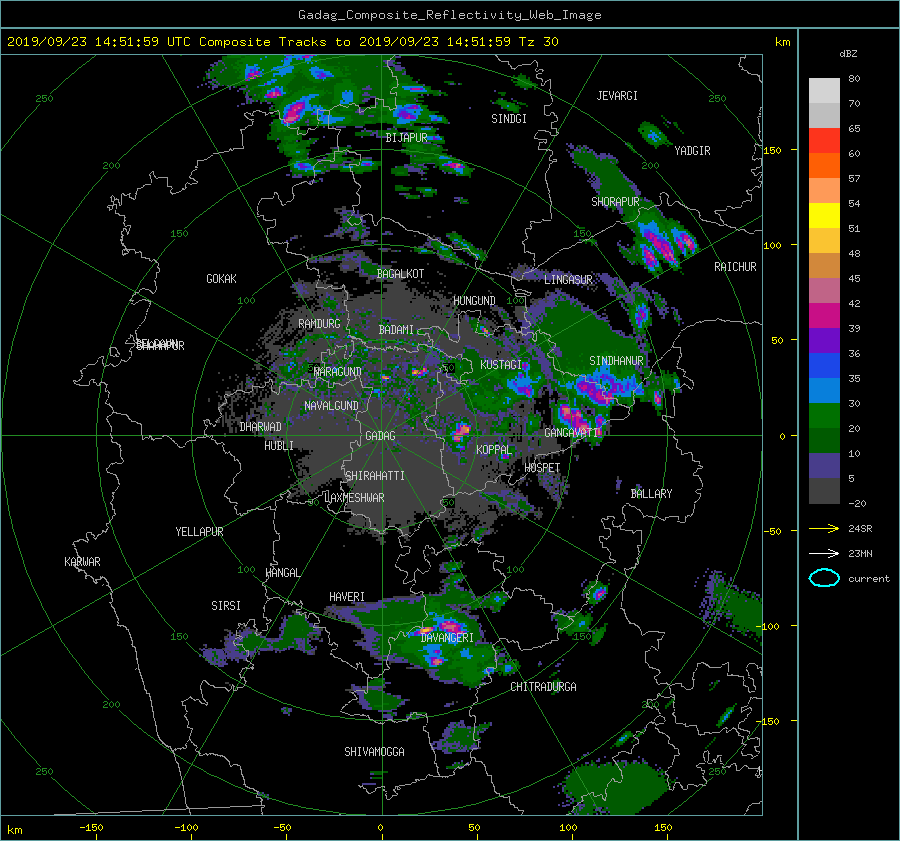Click the UTC Composite Tracks timestamp header
This screenshot has height=841, width=900.
pos(282,42)
